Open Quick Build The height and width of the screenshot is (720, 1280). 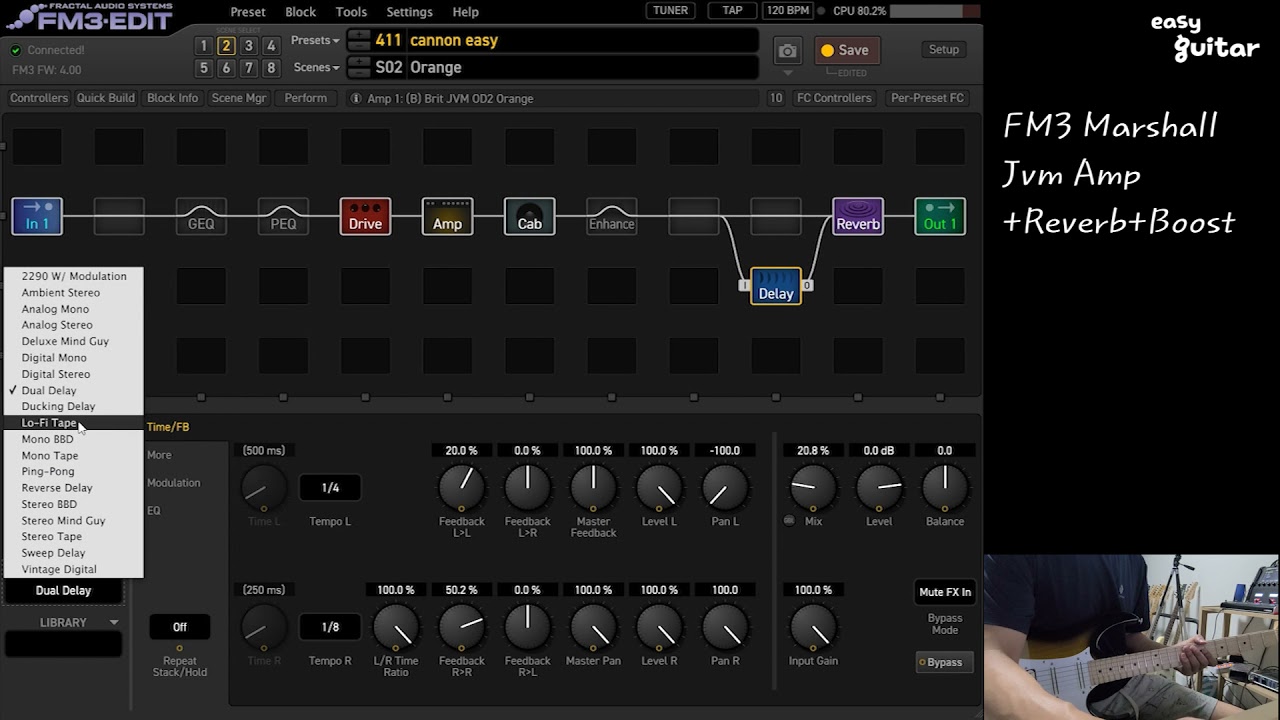tap(106, 98)
